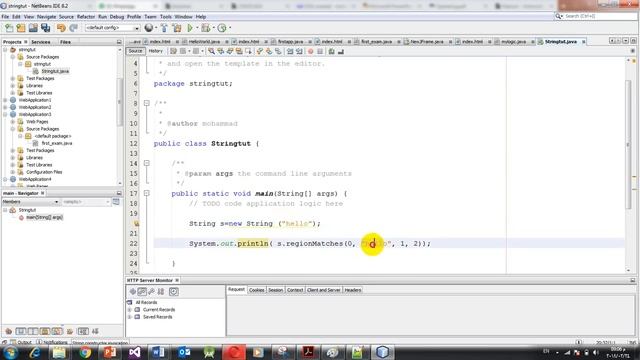
Task: Toggle Source view in the editor
Action: pos(135,51)
